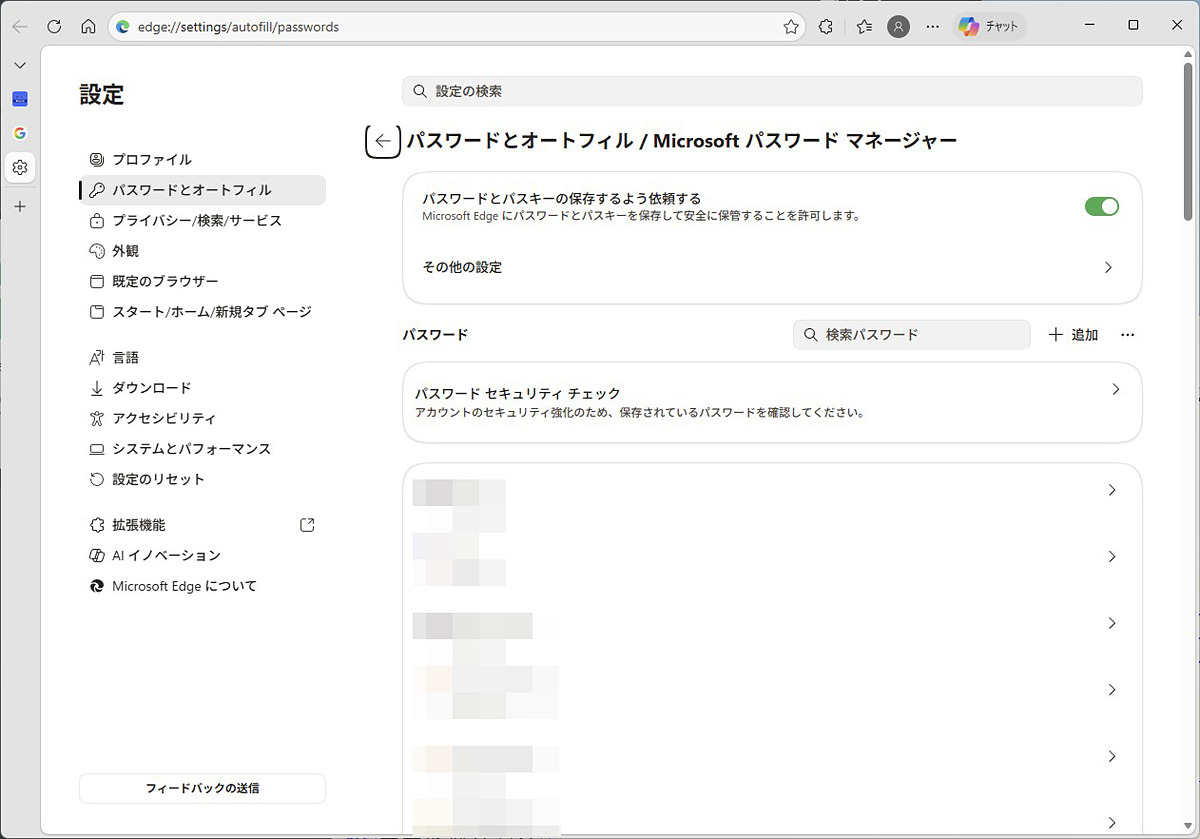This screenshot has height=839, width=1200.
Task: Open 言語 settings
Action: coord(202,357)
